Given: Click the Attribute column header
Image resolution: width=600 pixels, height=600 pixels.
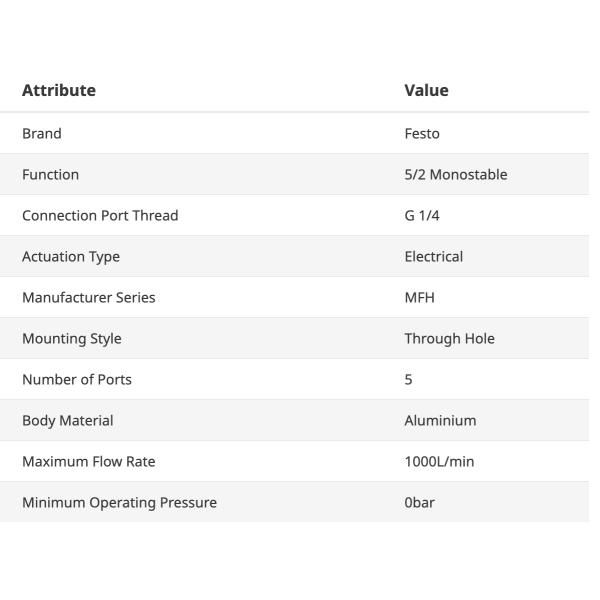Looking at the screenshot, I should pos(59,90).
